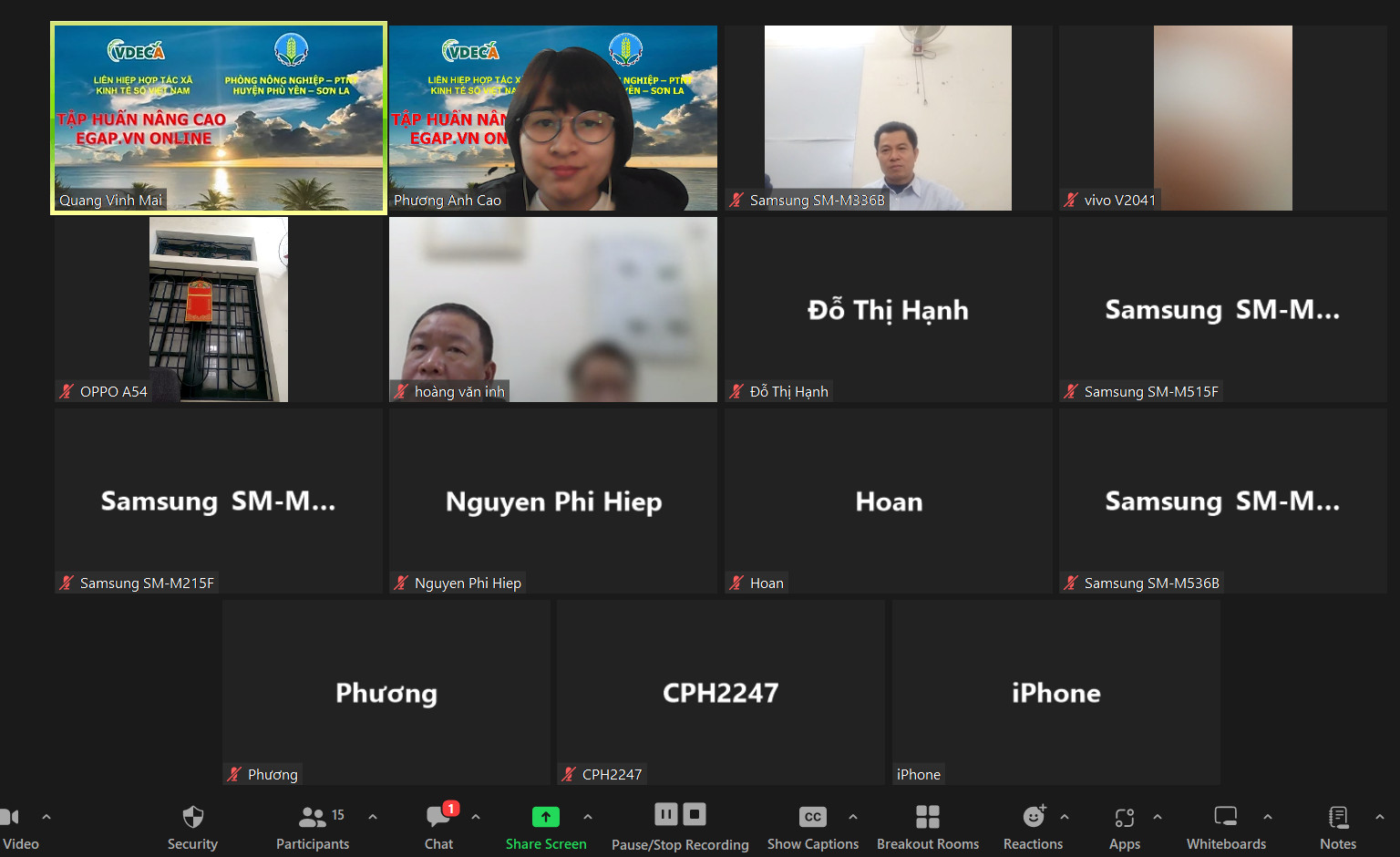
Task: Expand the arrow next to Participants
Action: pos(373,817)
